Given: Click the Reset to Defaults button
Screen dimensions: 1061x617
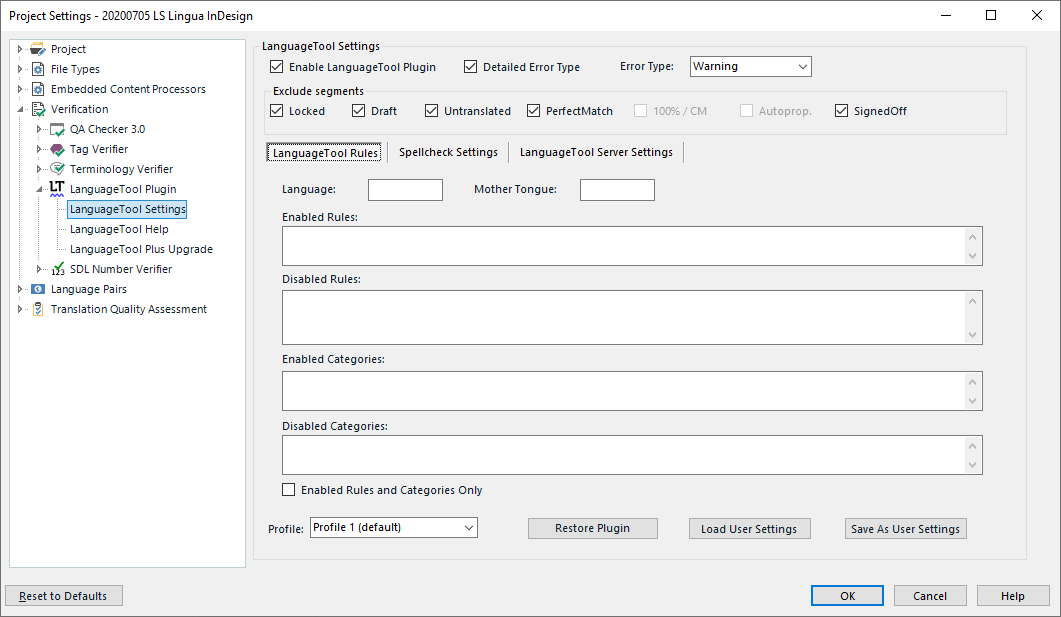Looking at the screenshot, I should 64,596.
